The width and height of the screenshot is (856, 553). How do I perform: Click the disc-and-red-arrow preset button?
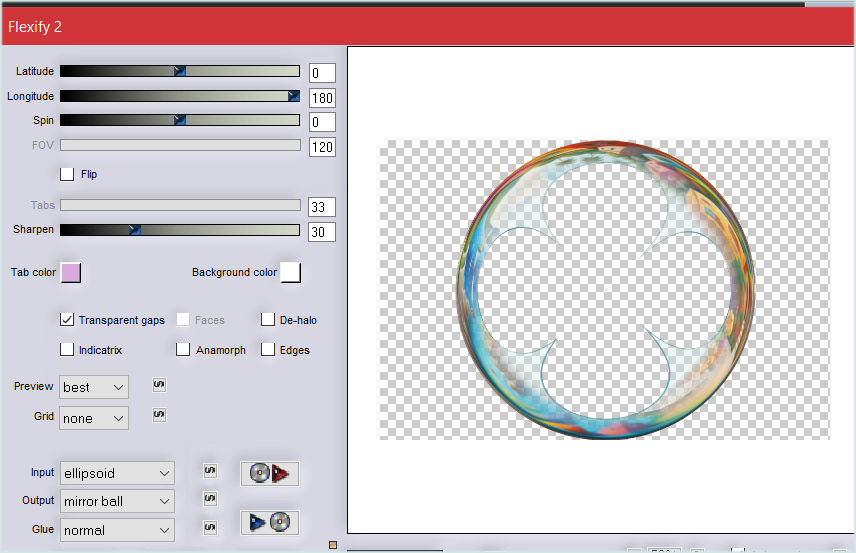(270, 473)
